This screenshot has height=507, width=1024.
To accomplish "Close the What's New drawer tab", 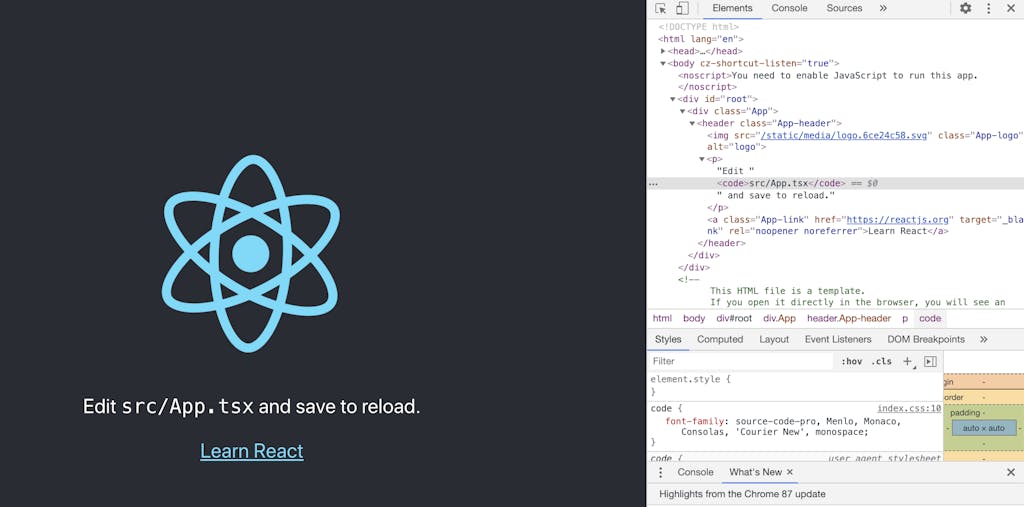I will (790, 472).
